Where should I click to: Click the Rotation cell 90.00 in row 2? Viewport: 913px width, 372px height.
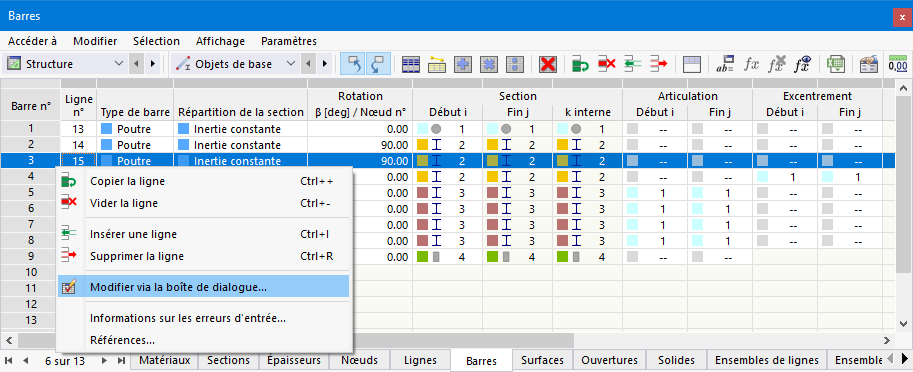(360, 144)
